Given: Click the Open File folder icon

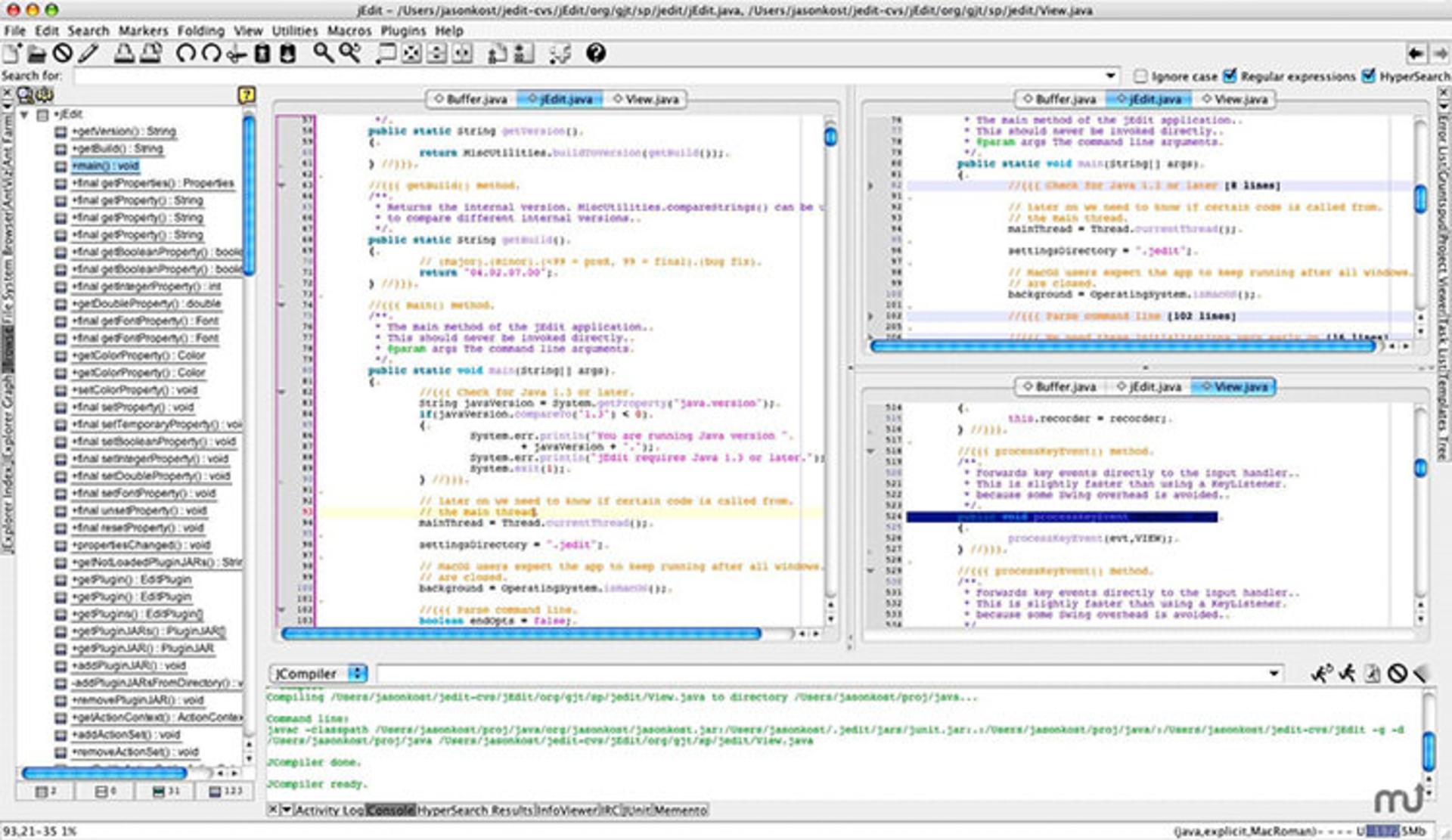Looking at the screenshot, I should tap(37, 54).
